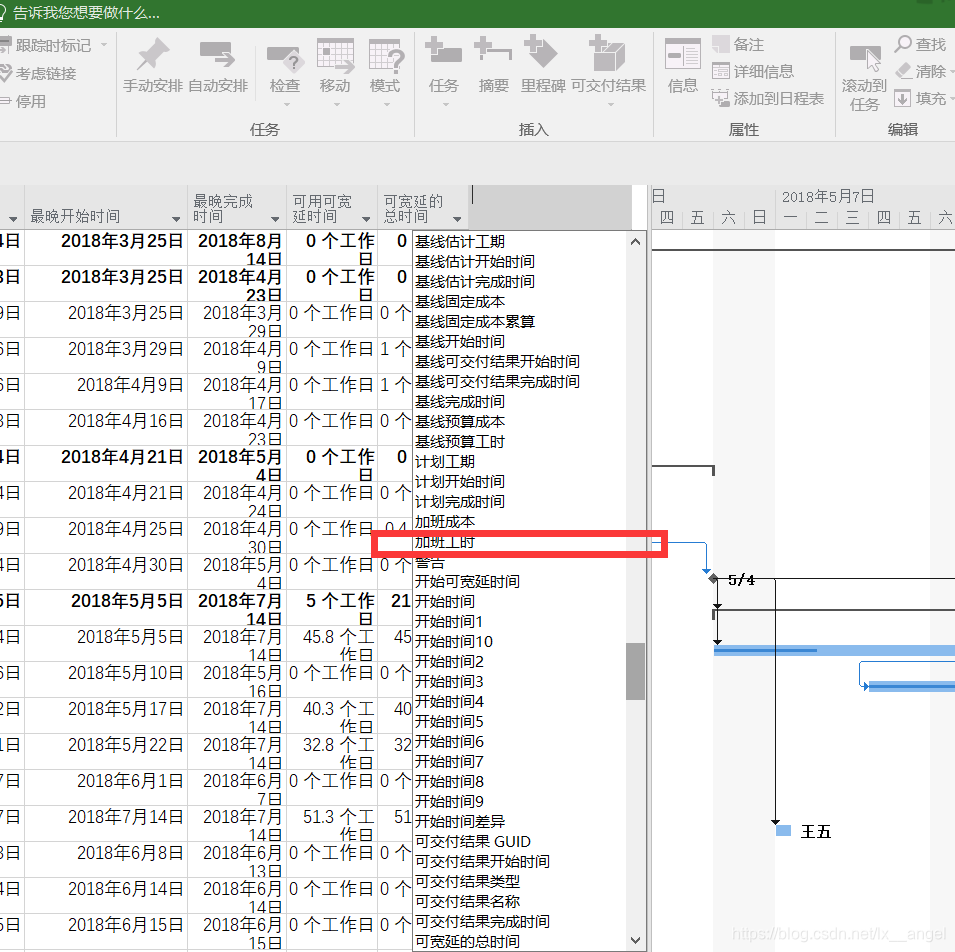Click Mark on Track (跟踪时标记)
This screenshot has height=952, width=955.
point(47,45)
